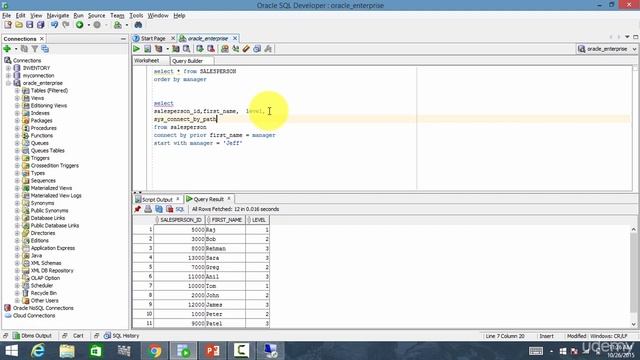The height and width of the screenshot is (360, 640).
Task: Click the copy results icon in Query Result
Action: [x=159, y=209]
